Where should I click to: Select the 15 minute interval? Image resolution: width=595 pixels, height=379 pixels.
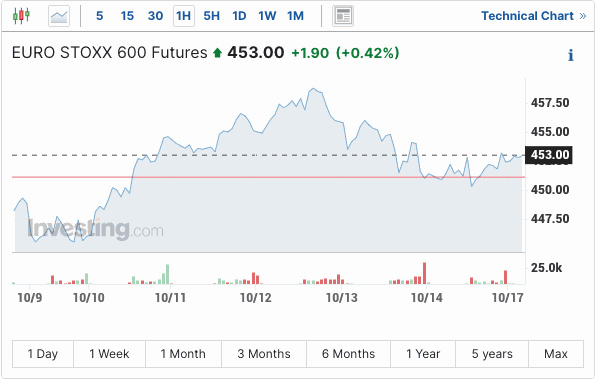click(x=127, y=16)
